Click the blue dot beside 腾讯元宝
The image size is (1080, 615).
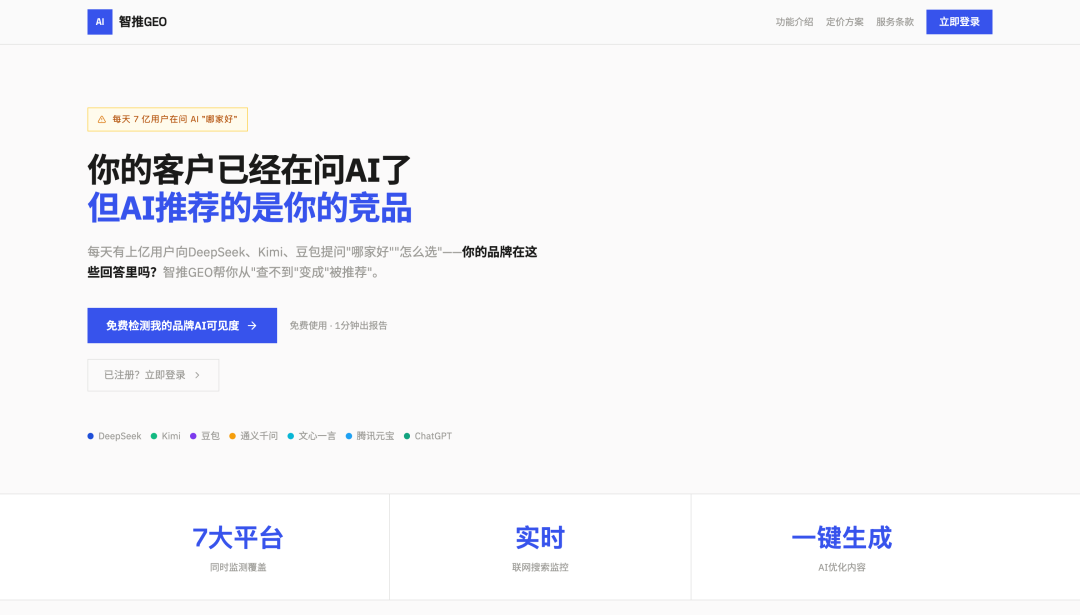tap(349, 436)
